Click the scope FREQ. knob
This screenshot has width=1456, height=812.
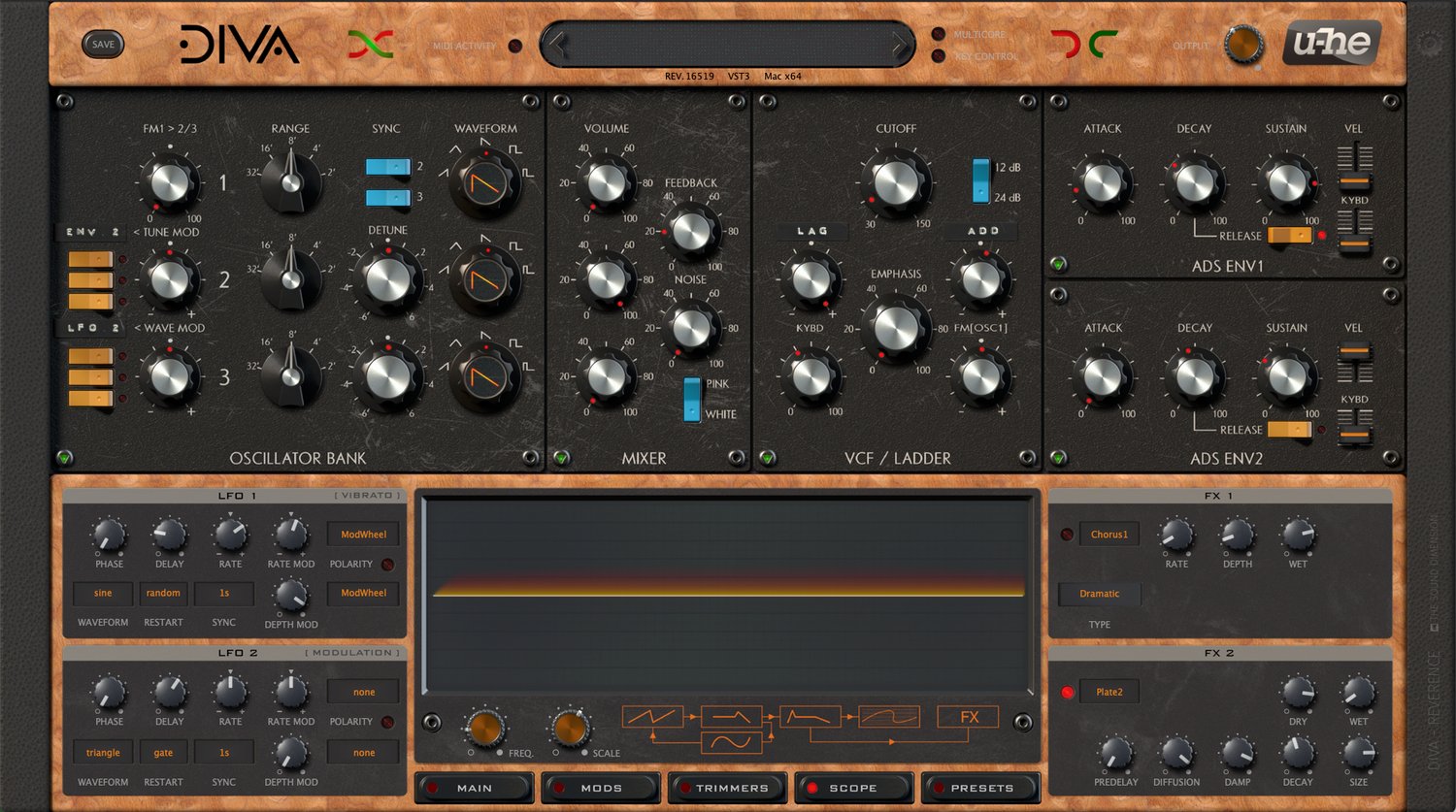[484, 727]
